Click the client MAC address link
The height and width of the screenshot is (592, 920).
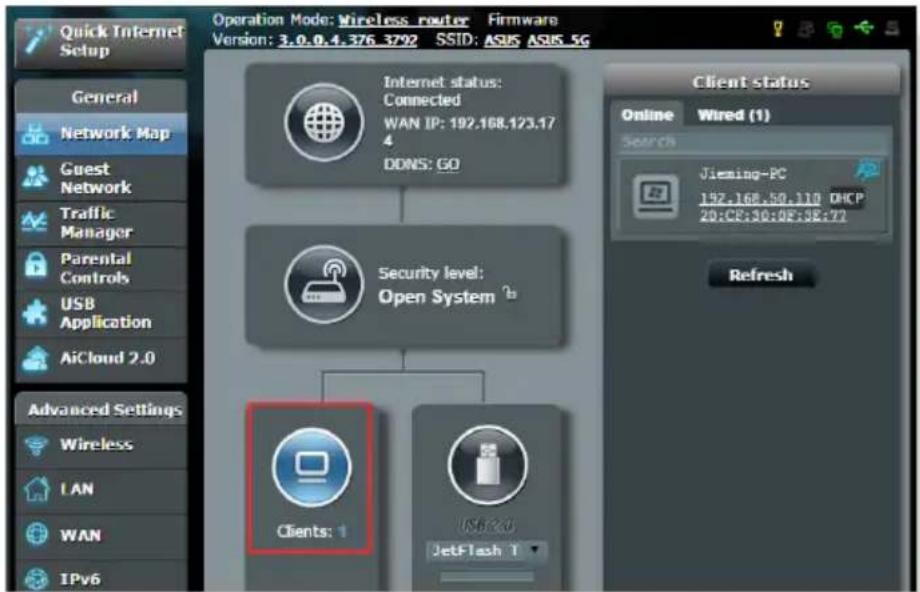tap(773, 215)
